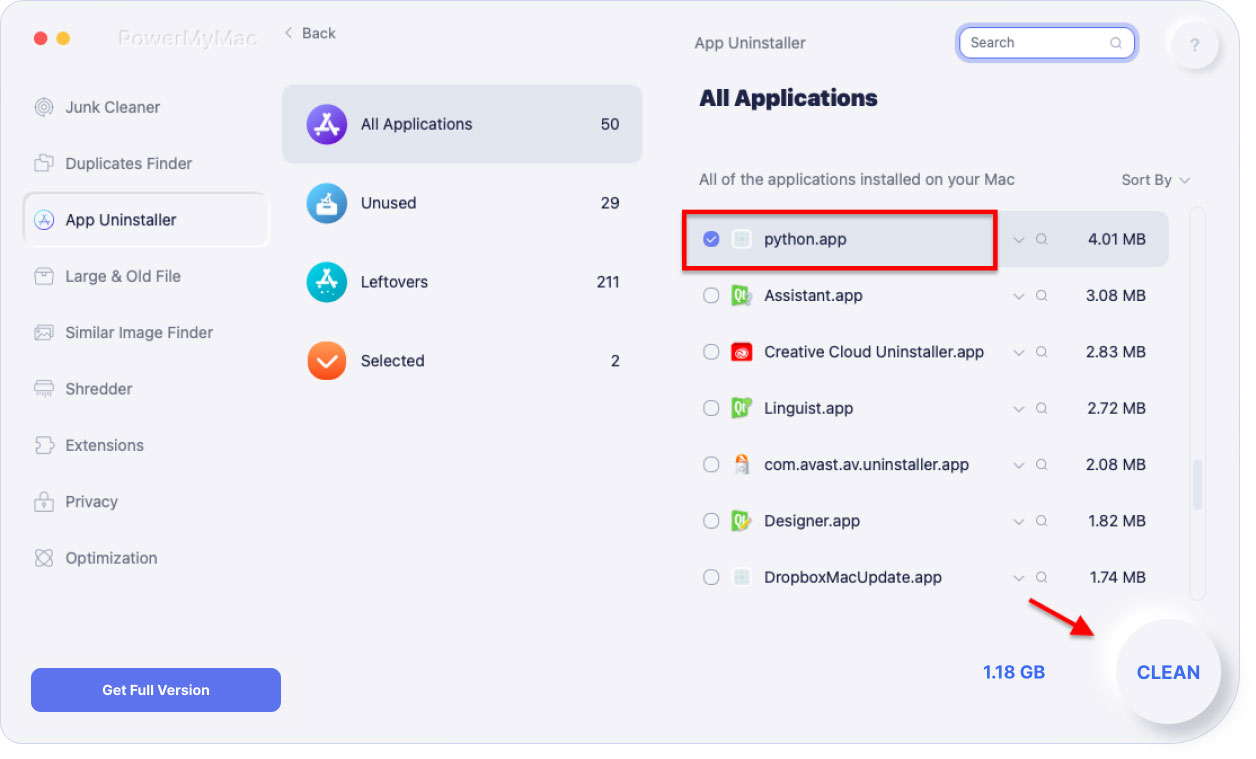This screenshot has height=759, width=1256.
Task: Open the Sort By dropdown
Action: [1156, 180]
